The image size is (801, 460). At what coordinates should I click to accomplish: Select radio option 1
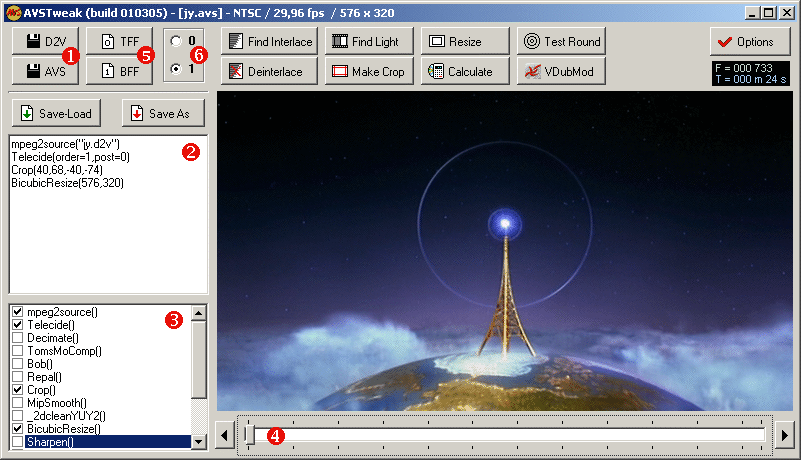176,68
